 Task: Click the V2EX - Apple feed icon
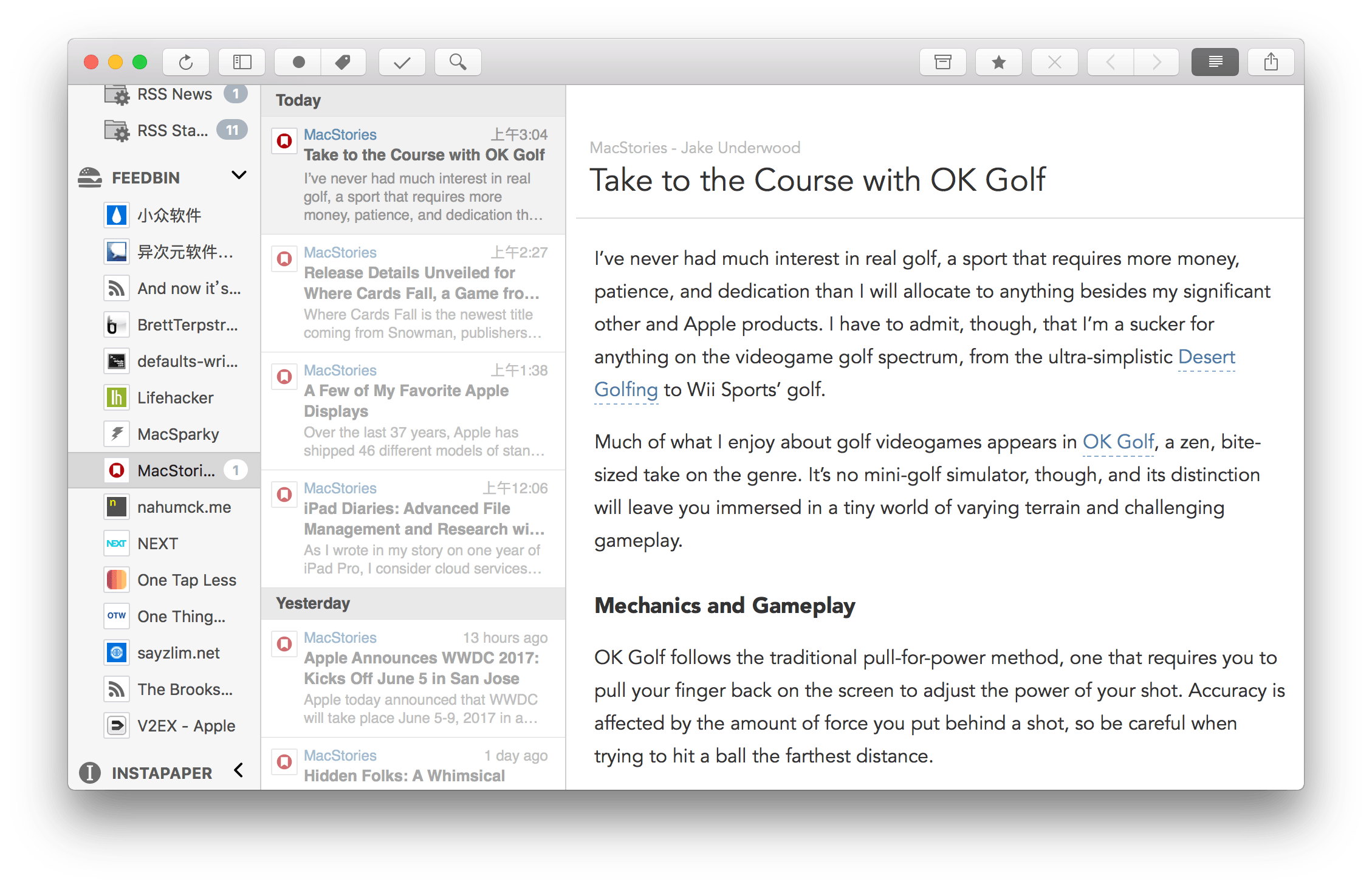(116, 725)
